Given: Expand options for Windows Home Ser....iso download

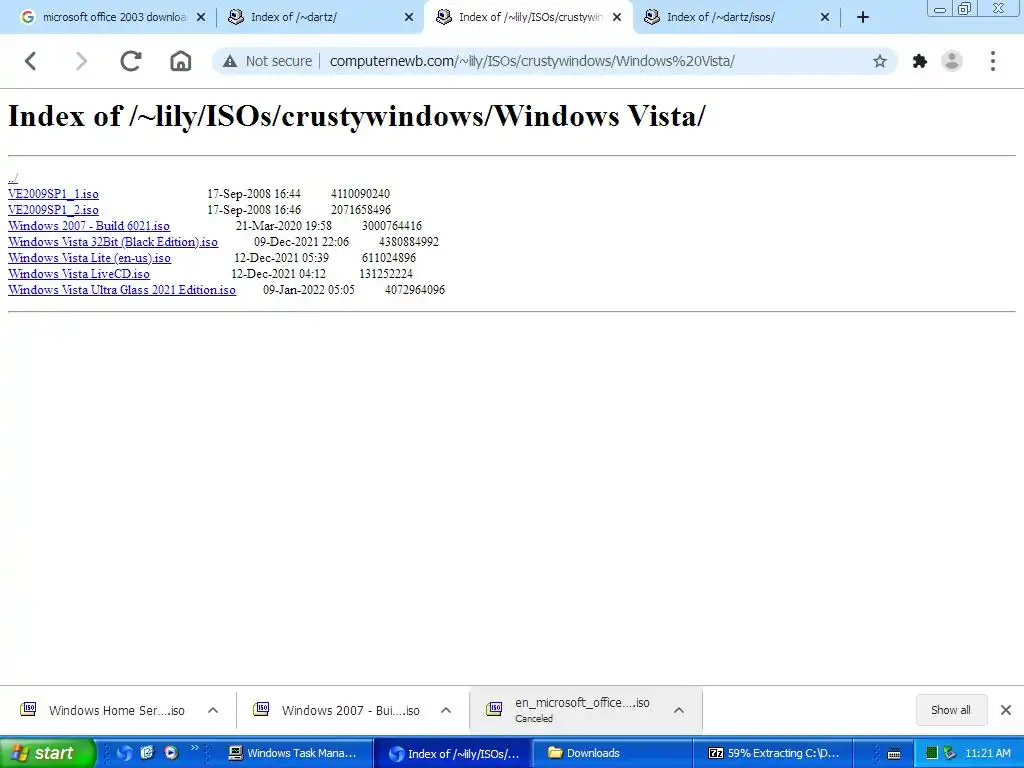Looking at the screenshot, I should [213, 711].
